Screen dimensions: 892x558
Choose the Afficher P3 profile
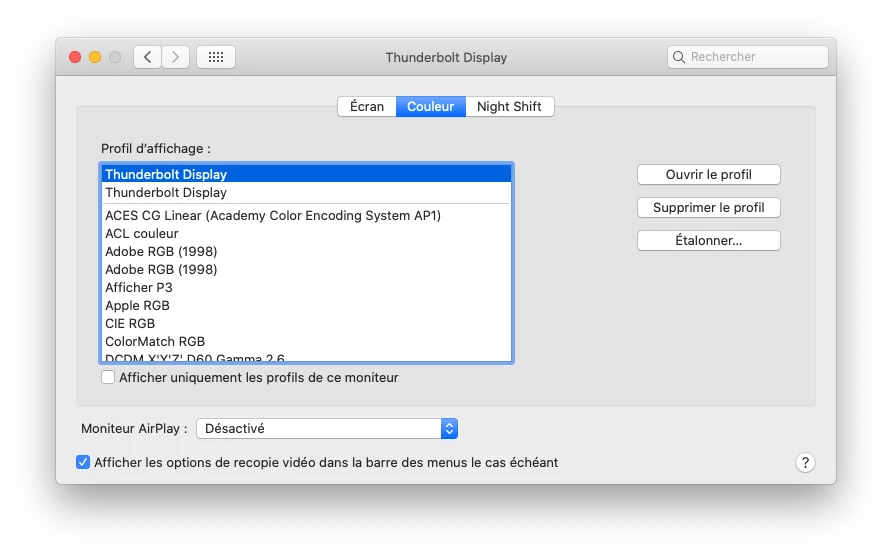(306, 287)
